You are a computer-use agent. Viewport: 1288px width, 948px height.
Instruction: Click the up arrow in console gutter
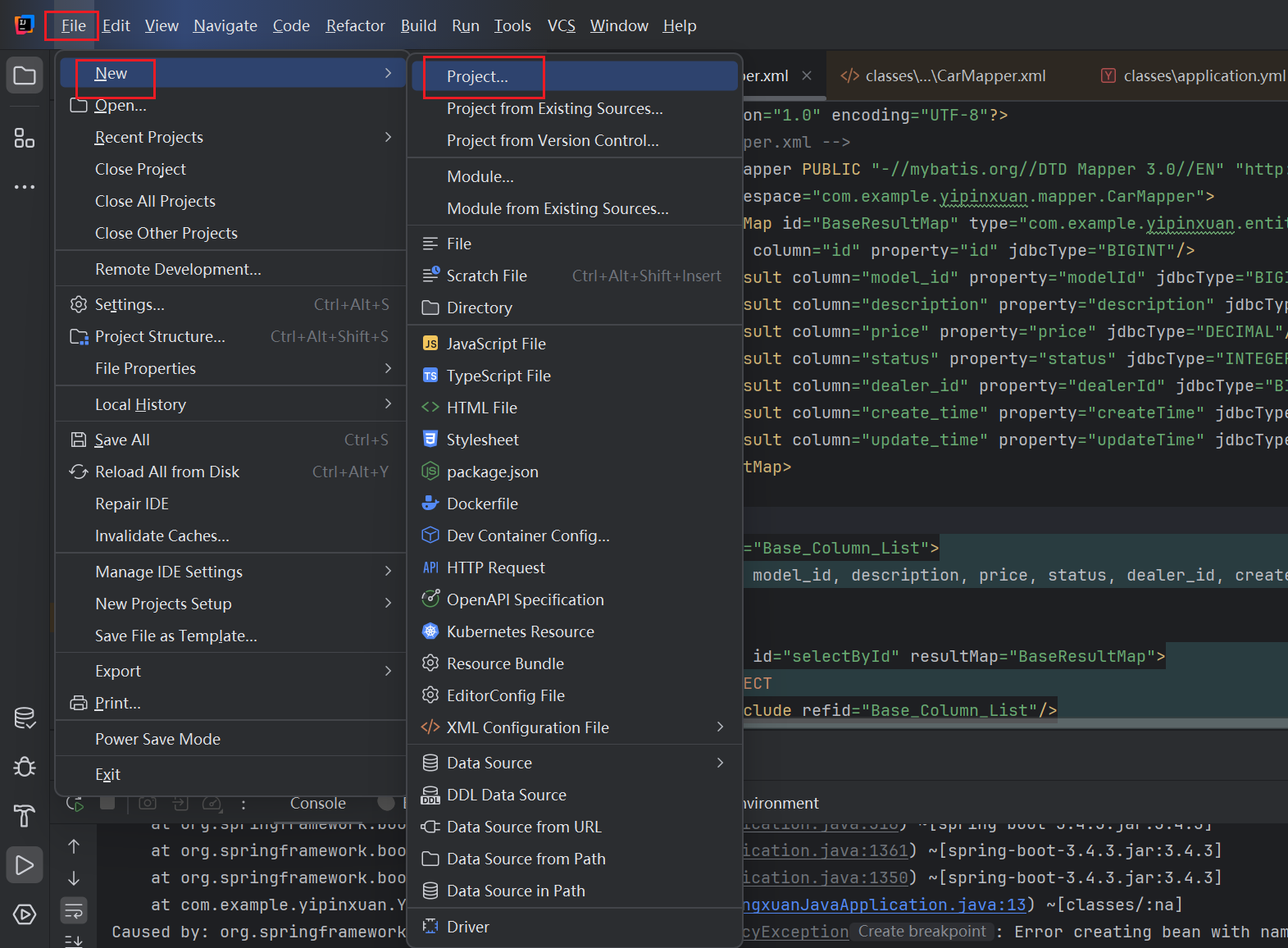pyautogui.click(x=74, y=846)
